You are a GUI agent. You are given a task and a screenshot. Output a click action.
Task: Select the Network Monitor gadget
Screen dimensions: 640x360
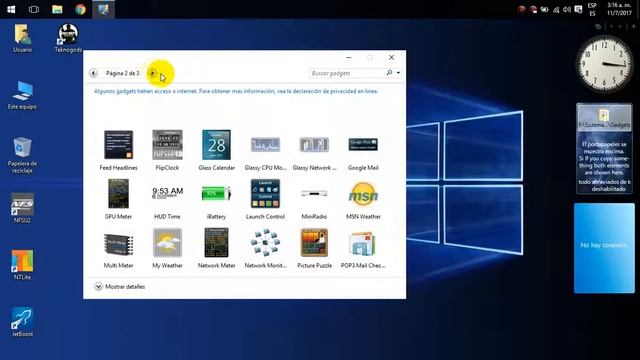click(x=265, y=248)
